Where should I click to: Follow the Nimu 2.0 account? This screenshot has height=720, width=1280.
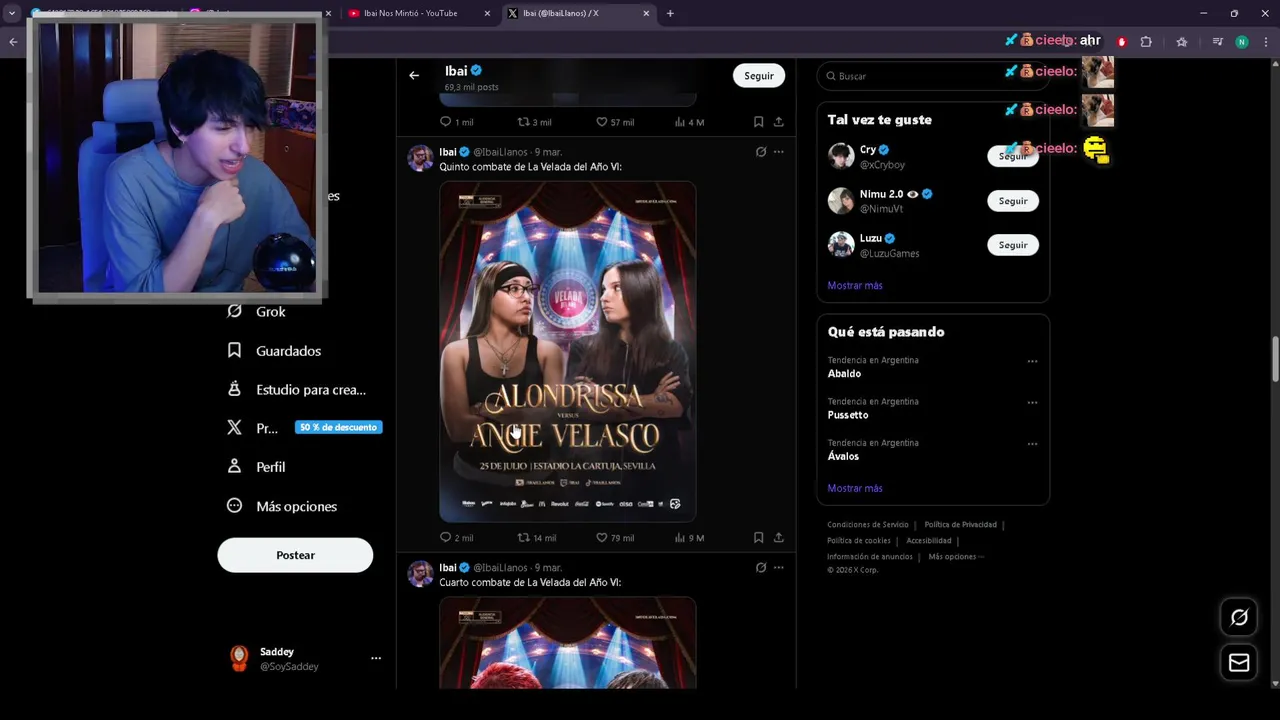pos(1013,201)
